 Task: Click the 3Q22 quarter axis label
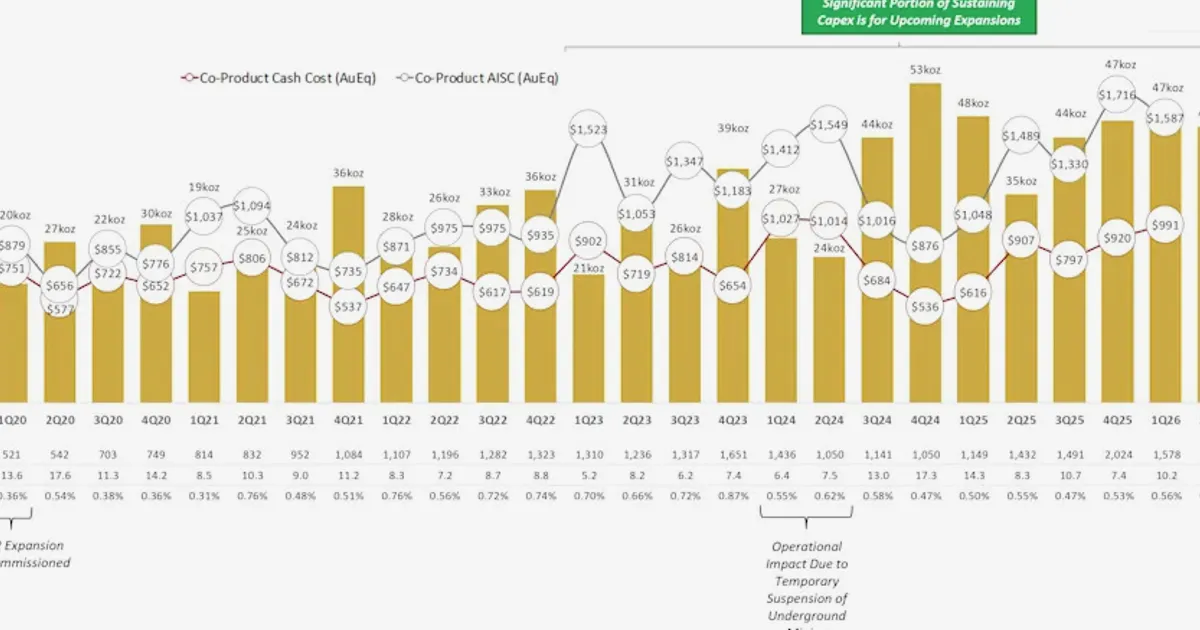tap(493, 421)
